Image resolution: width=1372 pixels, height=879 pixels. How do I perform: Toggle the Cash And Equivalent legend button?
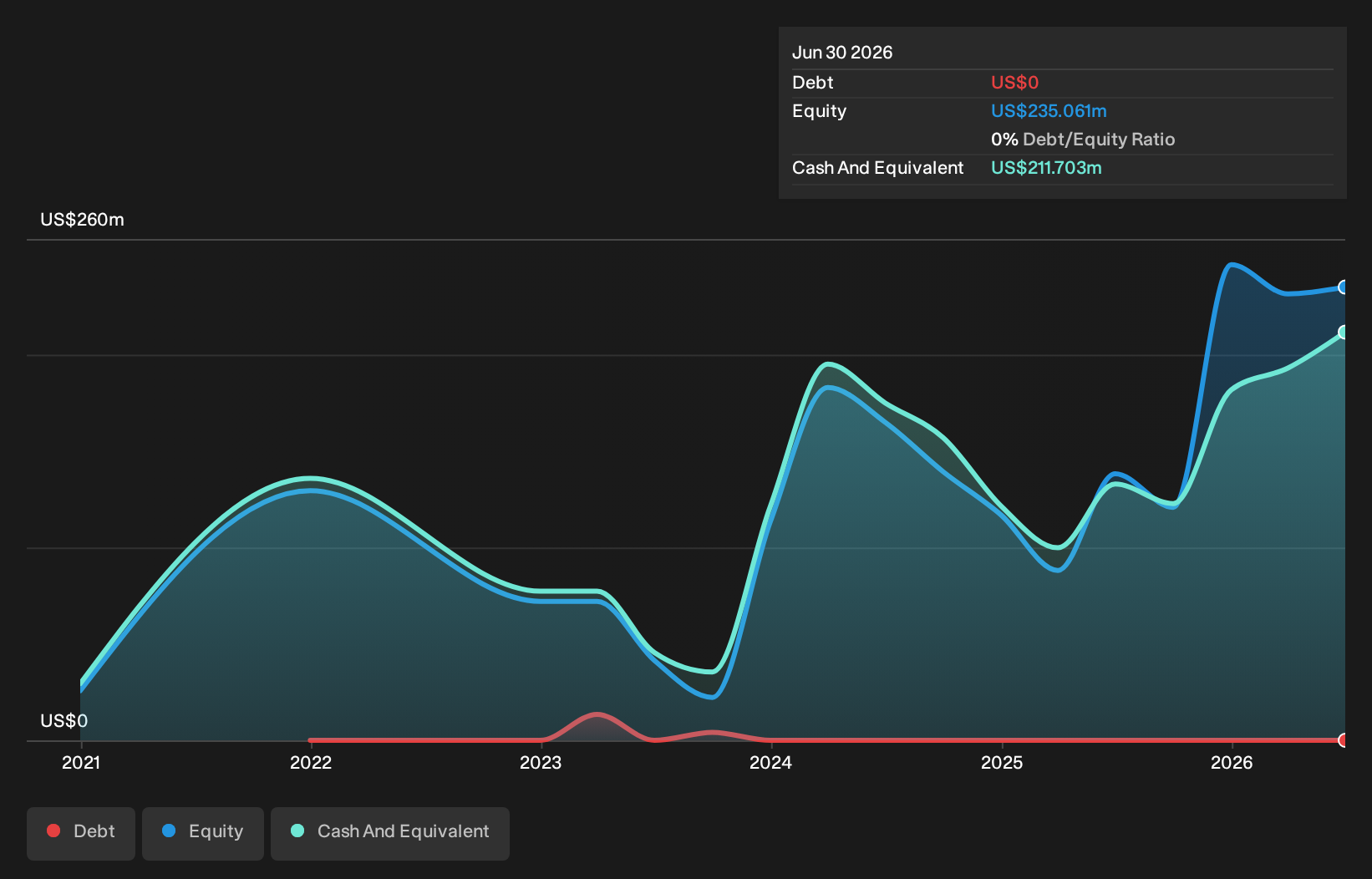[x=390, y=833]
